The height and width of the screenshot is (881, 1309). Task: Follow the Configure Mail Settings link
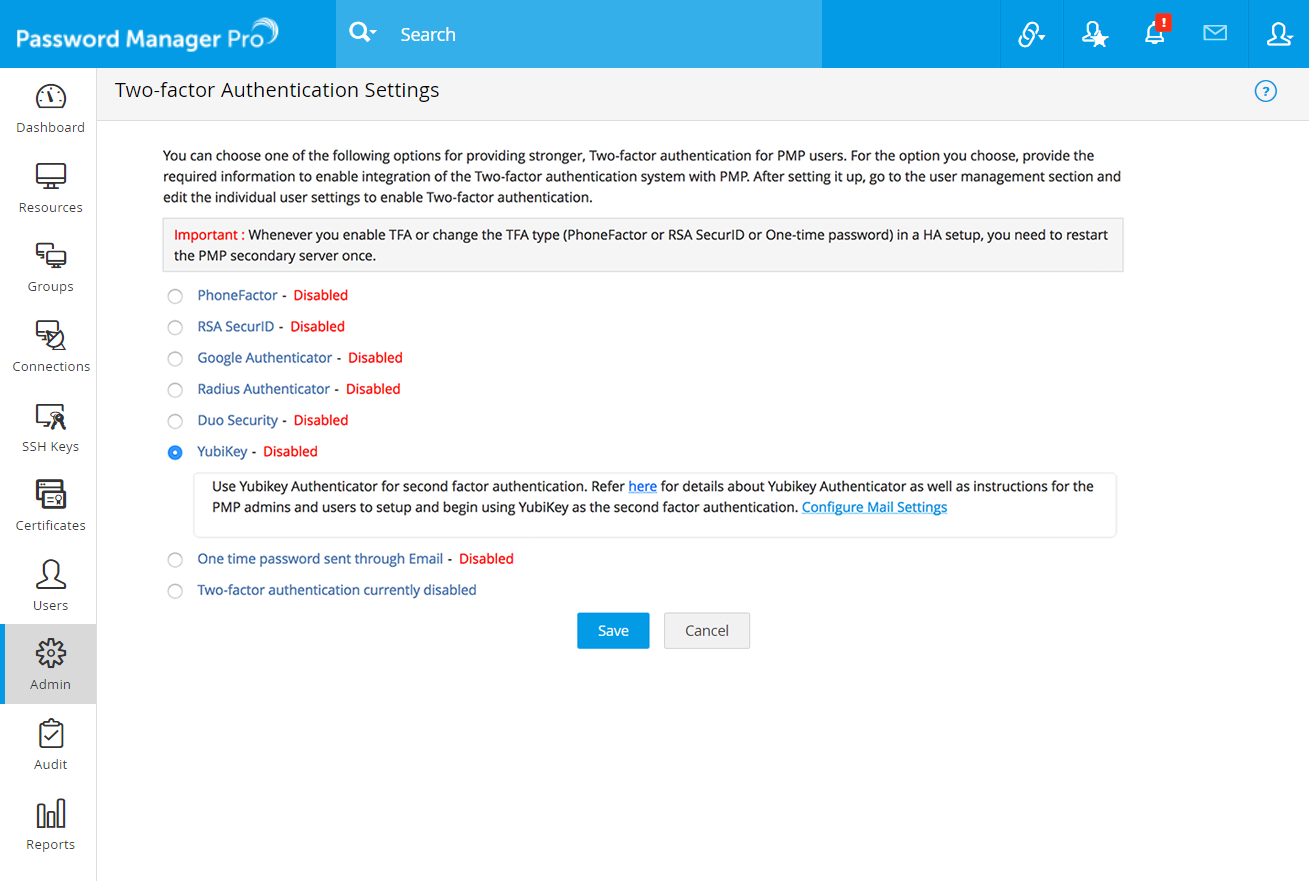click(x=874, y=507)
